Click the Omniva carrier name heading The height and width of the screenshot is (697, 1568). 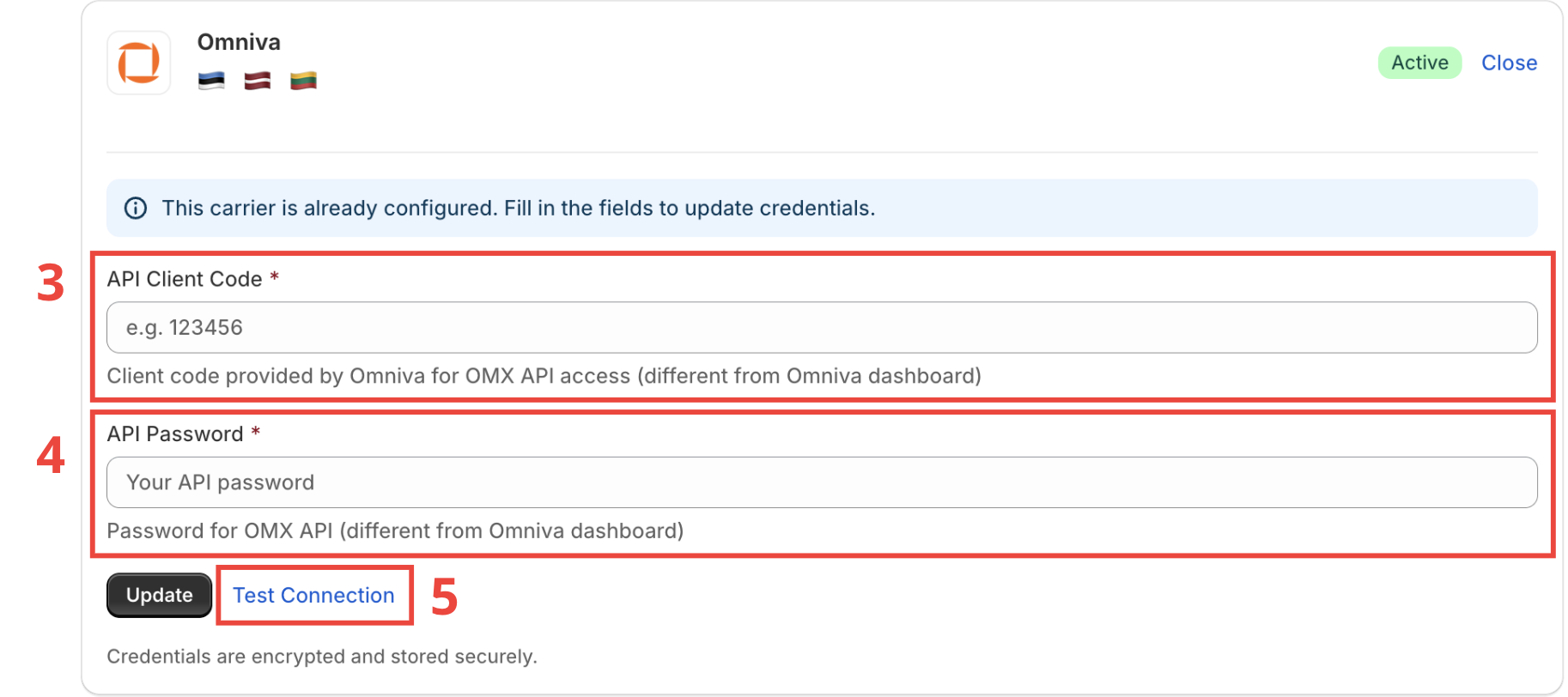(239, 42)
